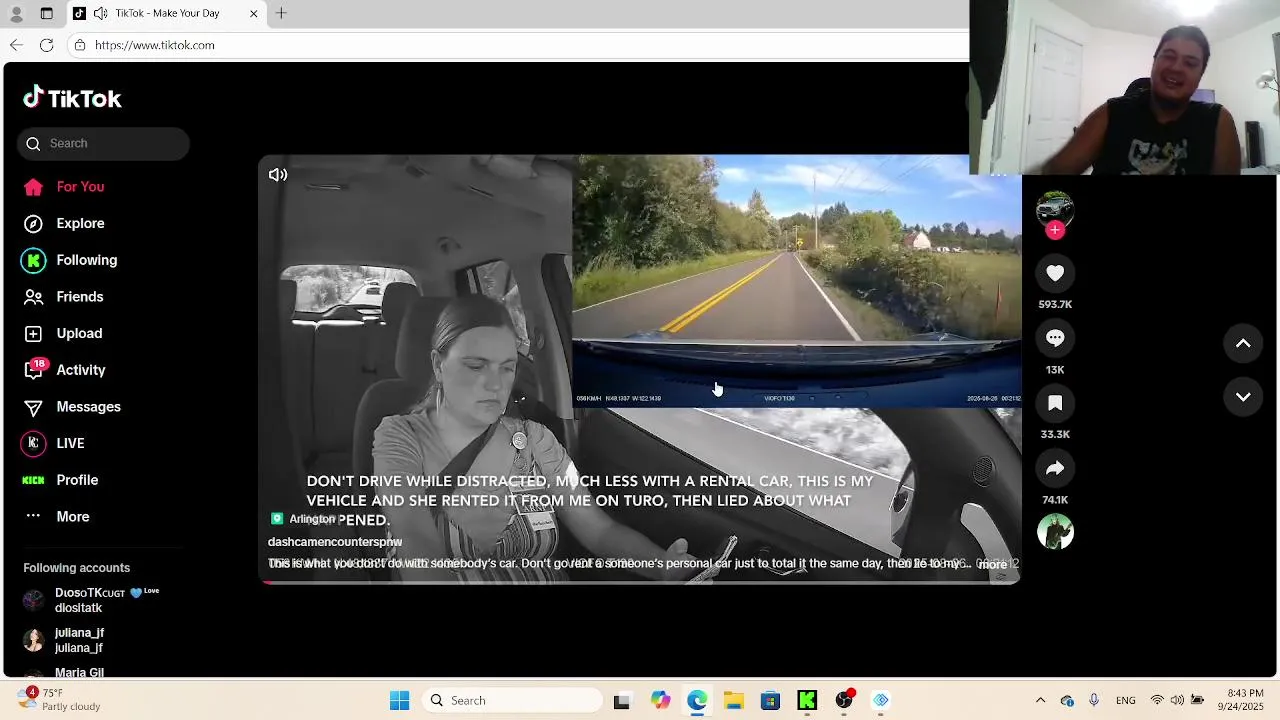
Task: Click the TikTok logo
Action: point(72,98)
